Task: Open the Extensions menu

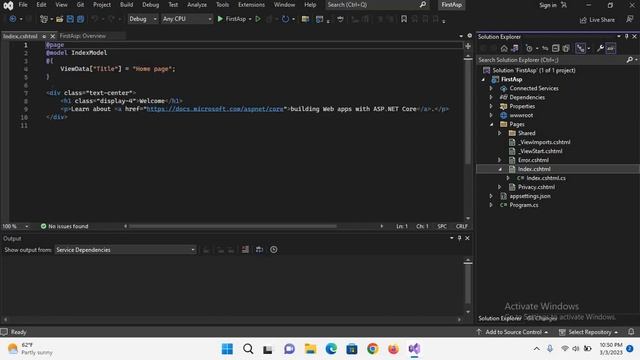Action: pyautogui.click(x=251, y=5)
